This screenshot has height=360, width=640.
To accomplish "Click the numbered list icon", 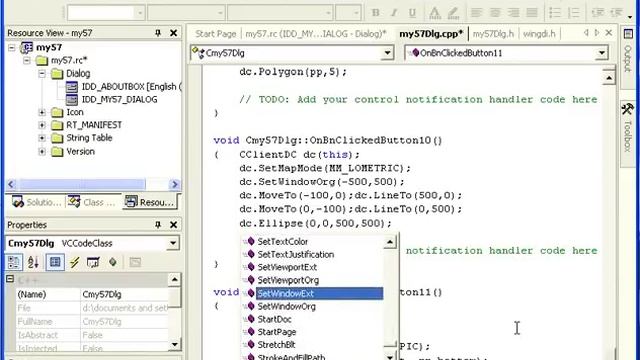I will [573, 13].
